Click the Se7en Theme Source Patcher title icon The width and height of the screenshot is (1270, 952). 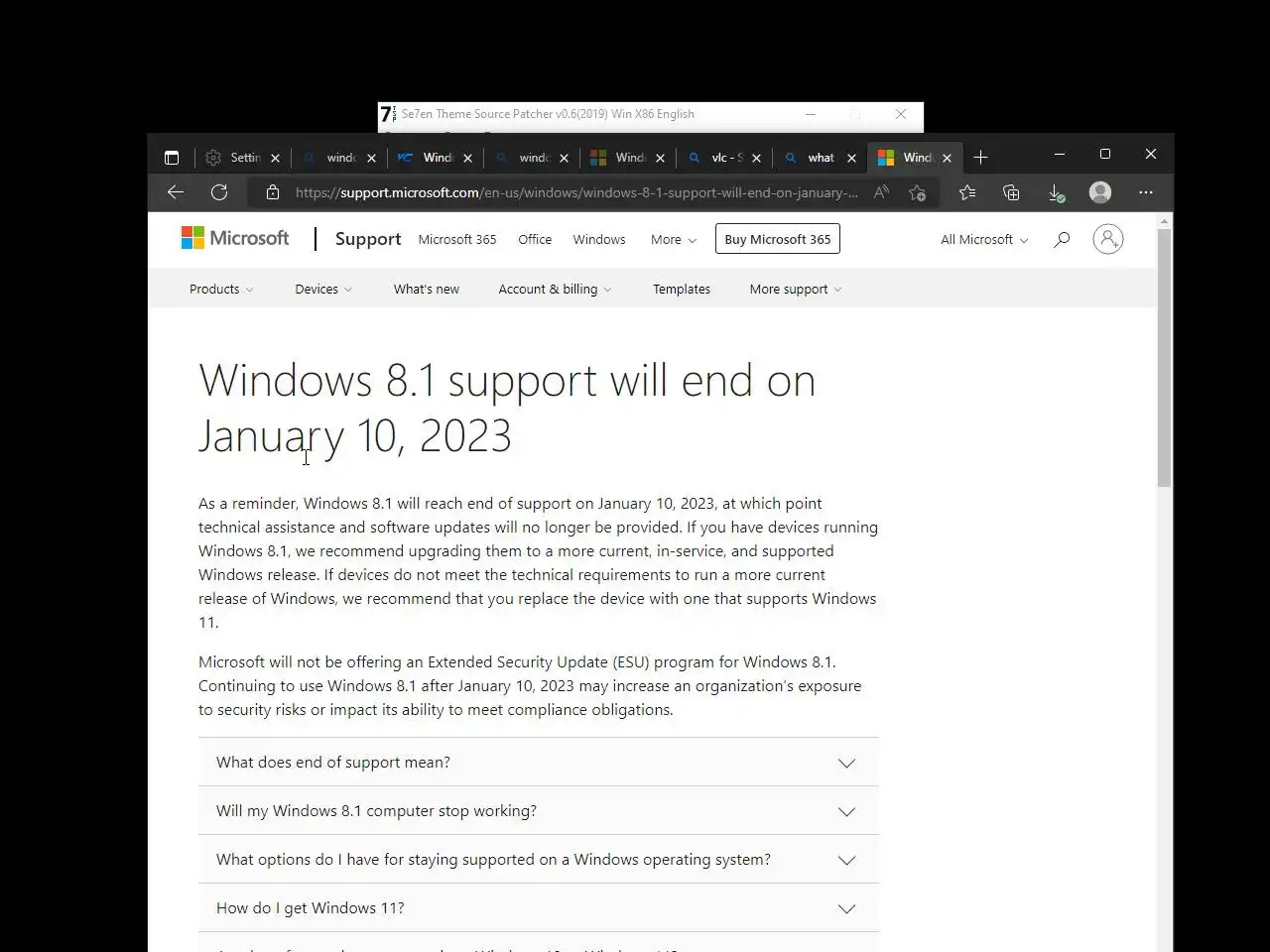pyautogui.click(x=388, y=114)
